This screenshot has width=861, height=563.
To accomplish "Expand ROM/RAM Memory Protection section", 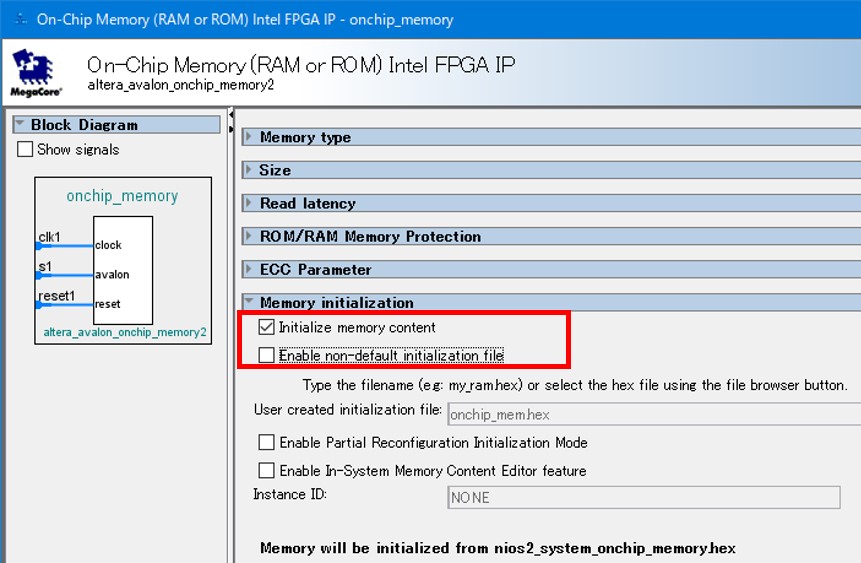I will [250, 236].
